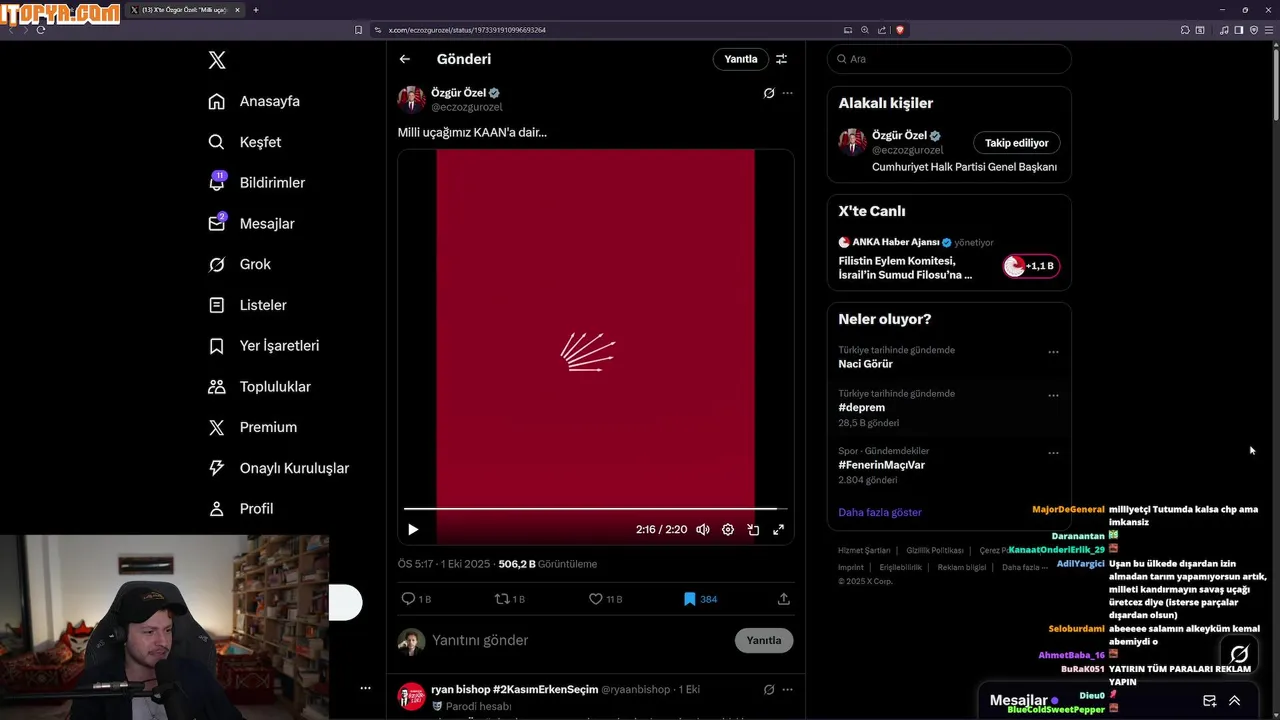Open Onaylı Kuruluşlar page

click(x=278, y=468)
